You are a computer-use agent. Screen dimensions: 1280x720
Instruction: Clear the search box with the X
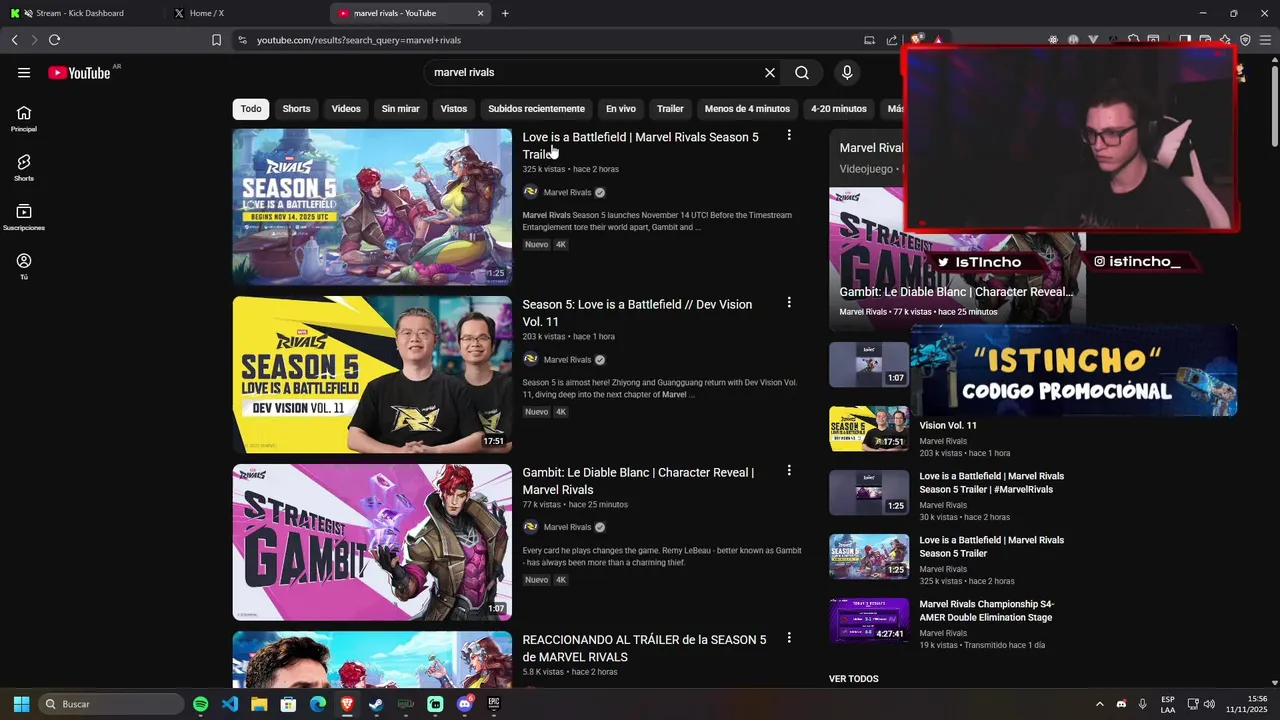pos(770,73)
